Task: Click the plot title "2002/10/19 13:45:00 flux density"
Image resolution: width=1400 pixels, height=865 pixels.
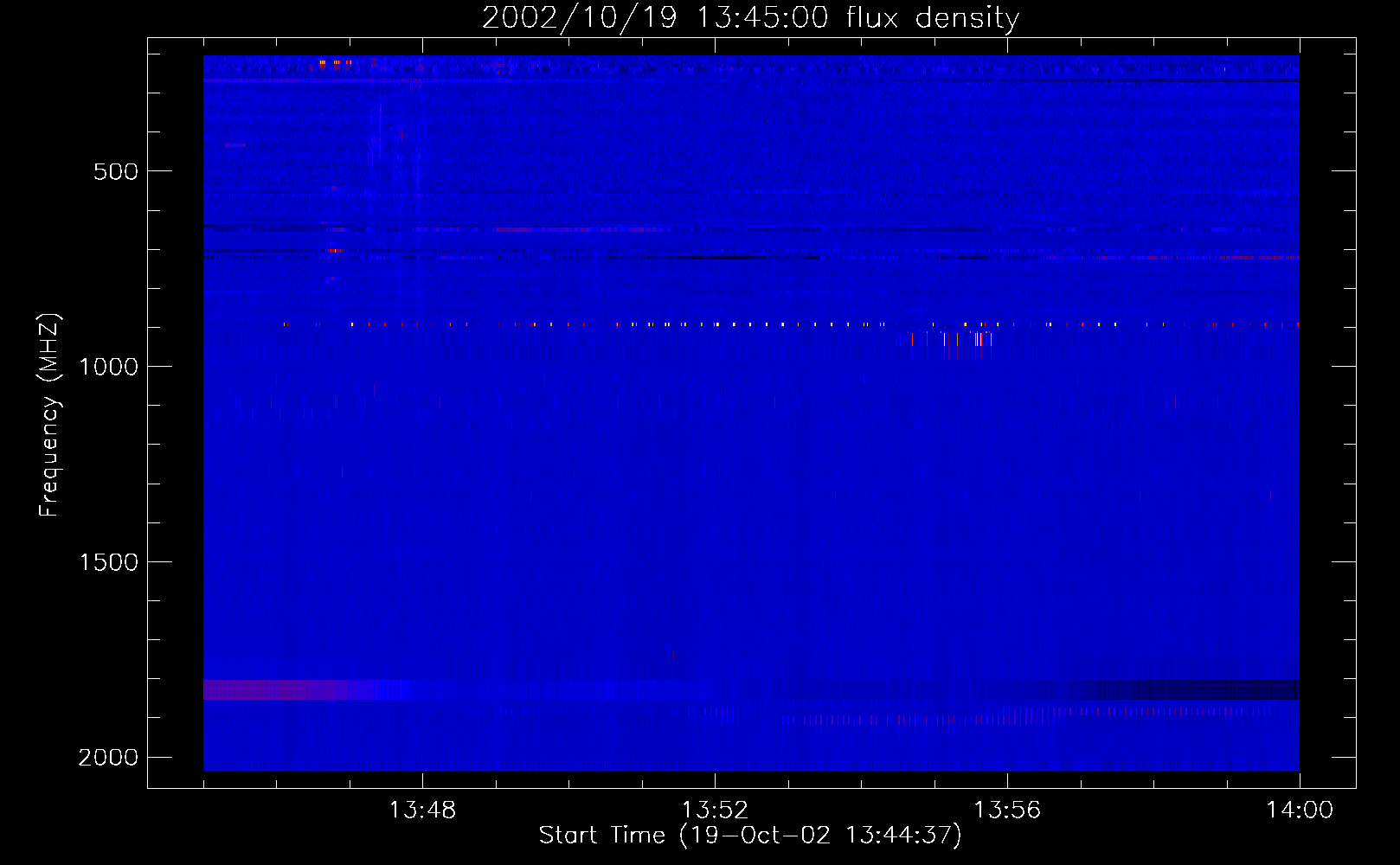Action: (750, 18)
